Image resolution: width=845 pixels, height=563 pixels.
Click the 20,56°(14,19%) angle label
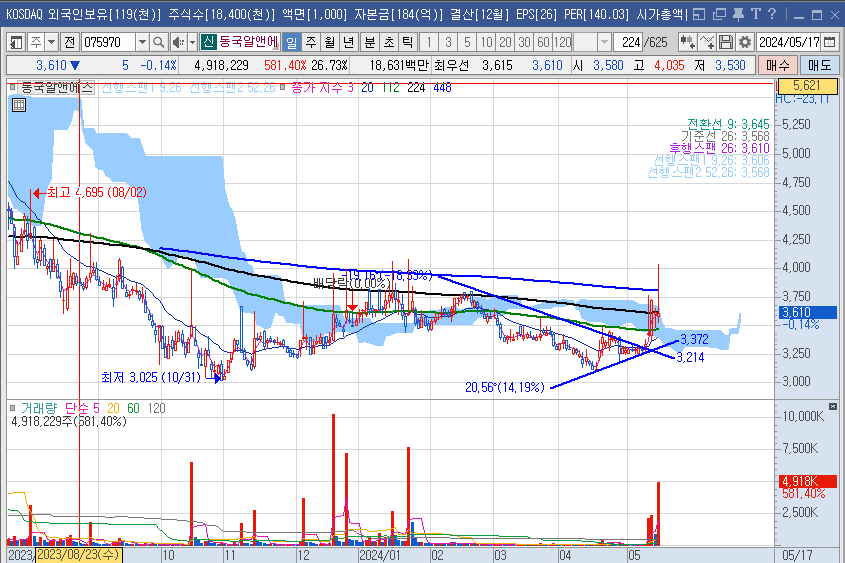[504, 387]
